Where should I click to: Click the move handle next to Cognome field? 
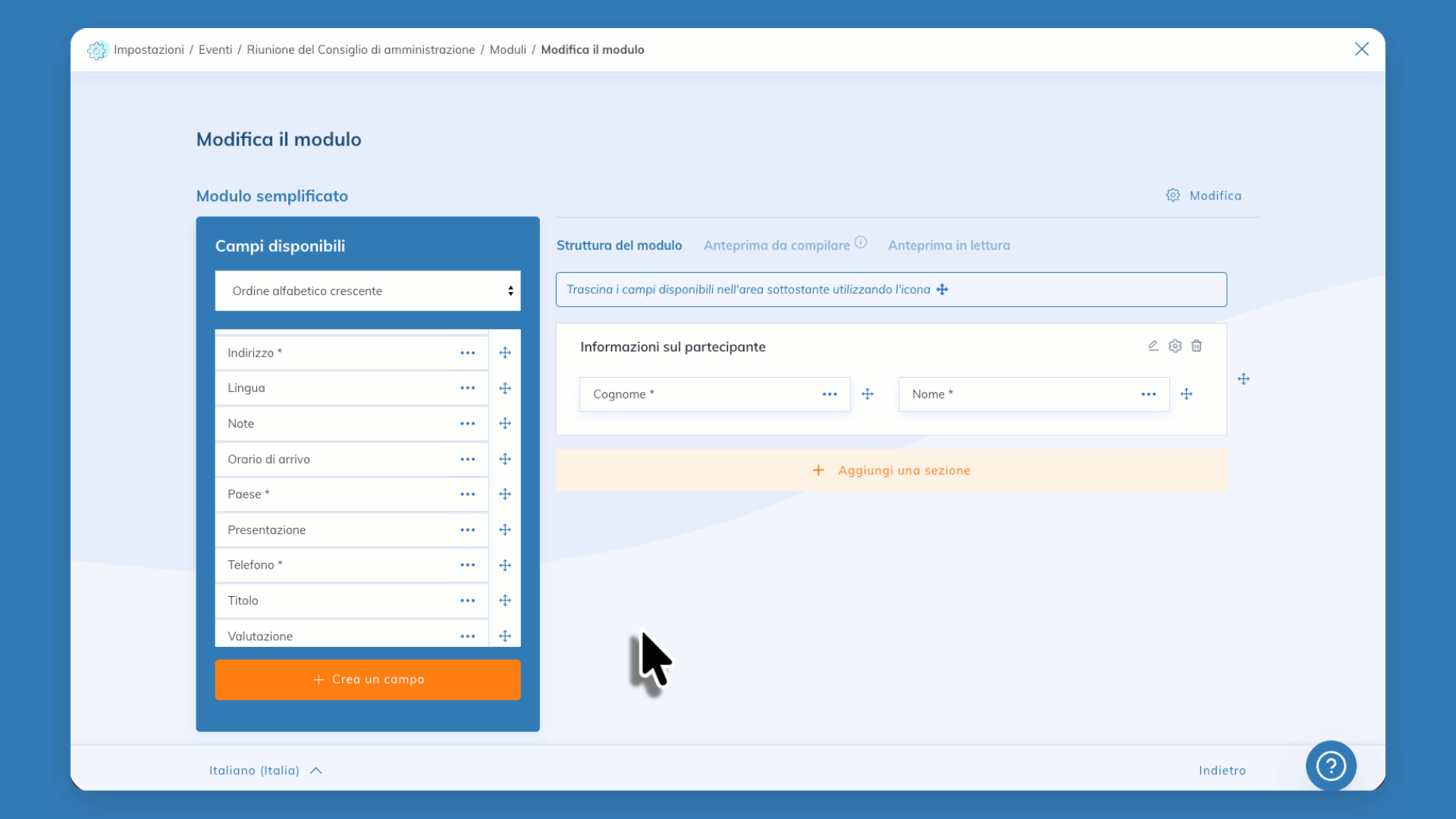click(868, 394)
